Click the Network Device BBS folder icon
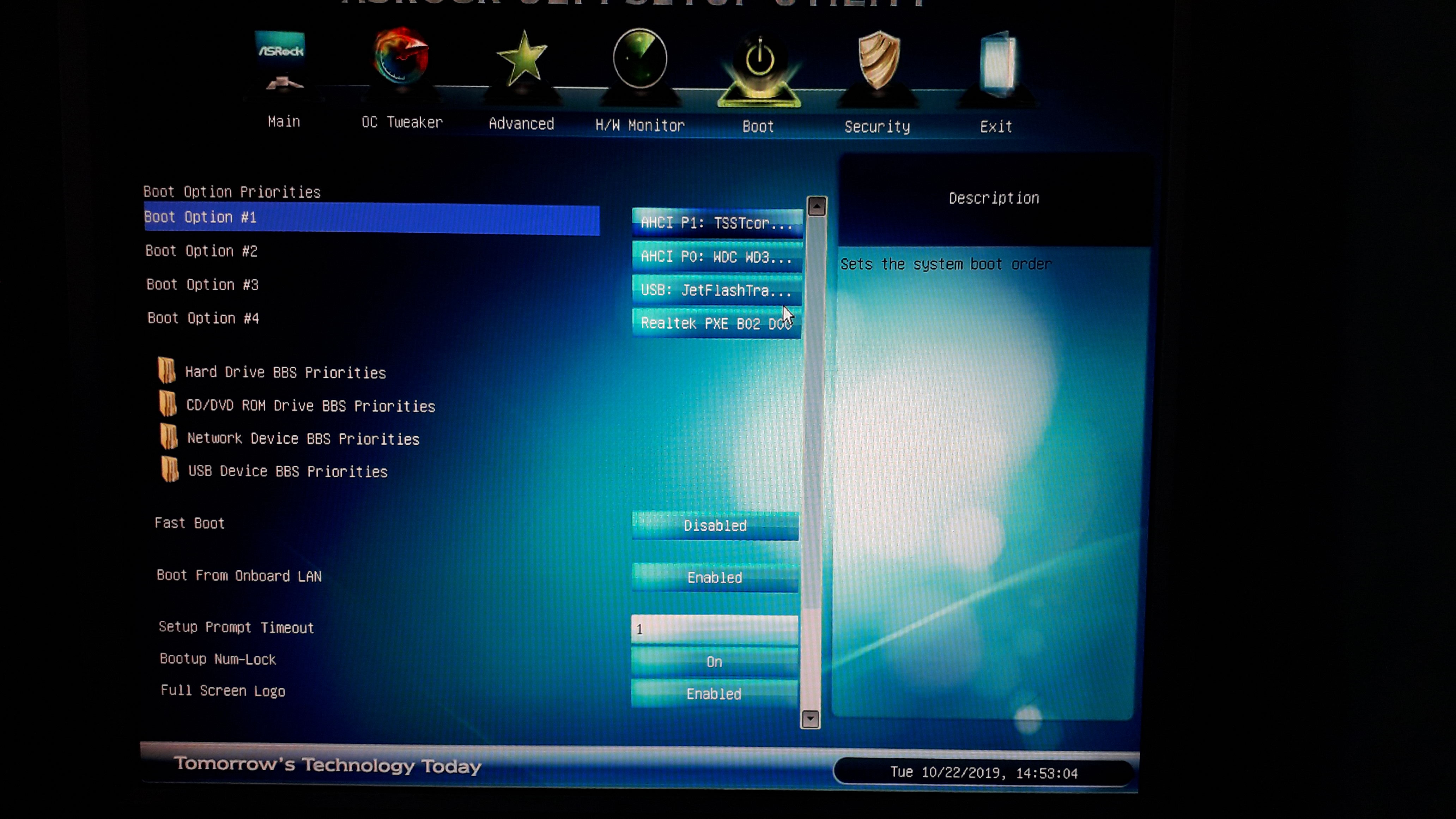The width and height of the screenshot is (1456, 819). (169, 437)
